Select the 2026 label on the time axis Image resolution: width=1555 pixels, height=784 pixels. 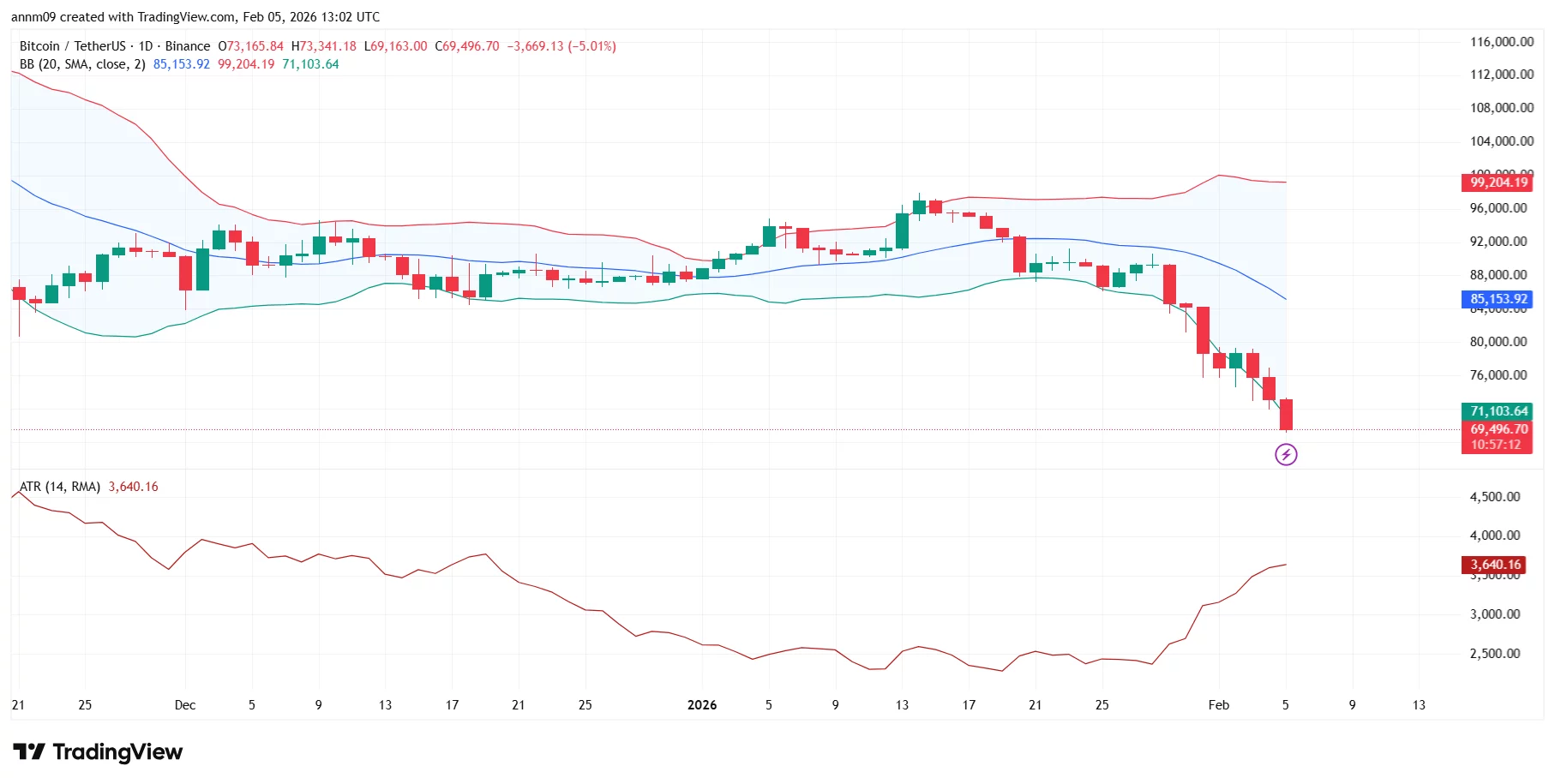702,704
